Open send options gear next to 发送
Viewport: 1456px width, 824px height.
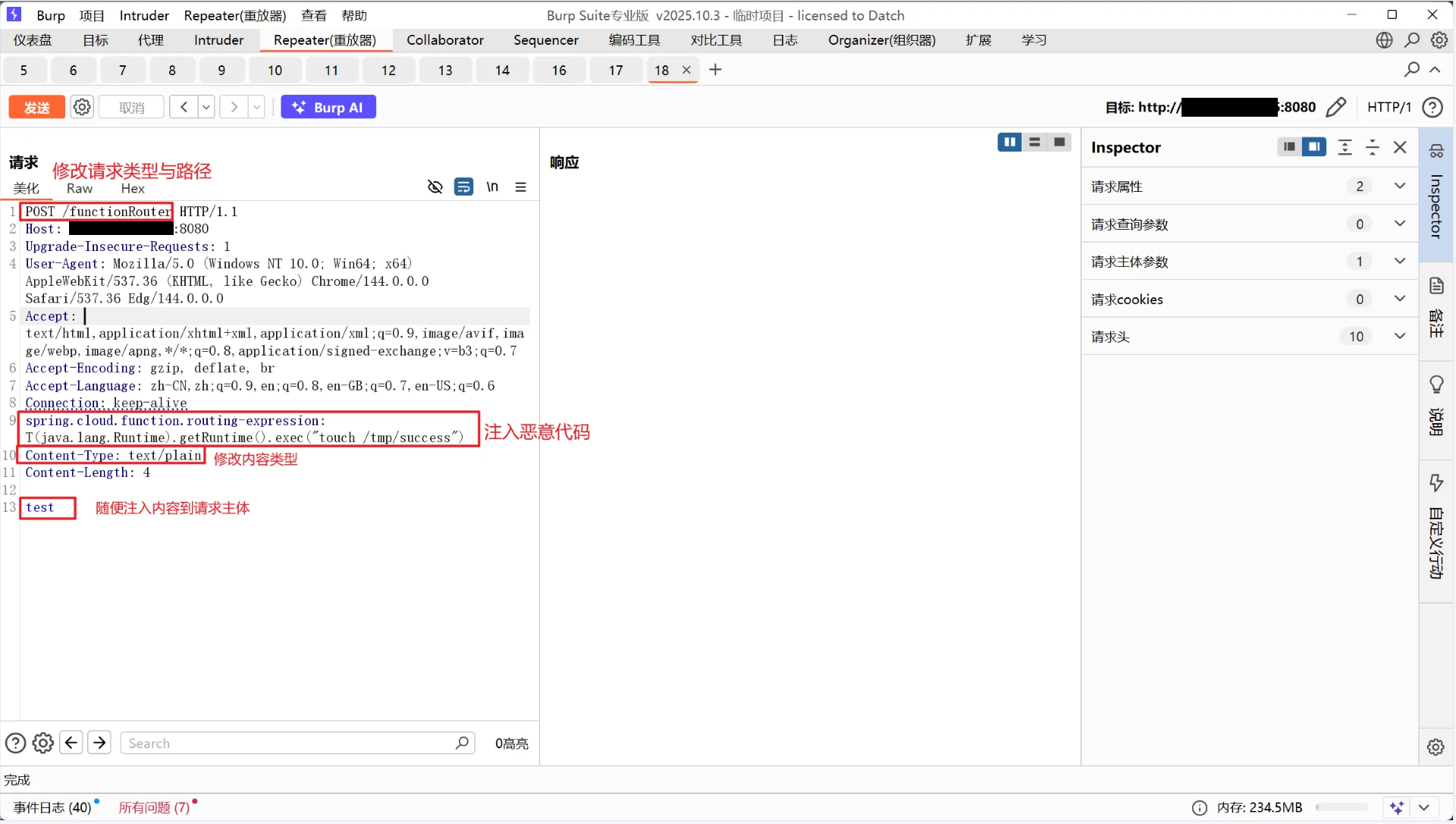82,107
